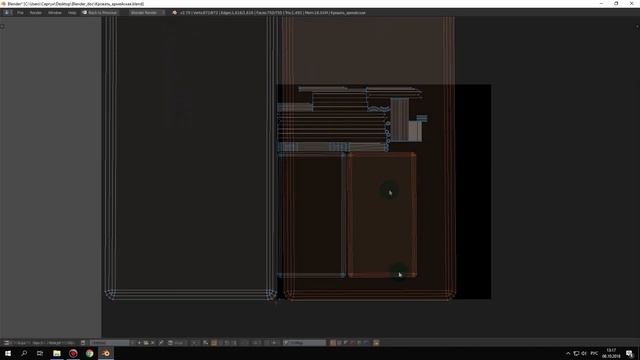Open the network tray icon

point(576,353)
